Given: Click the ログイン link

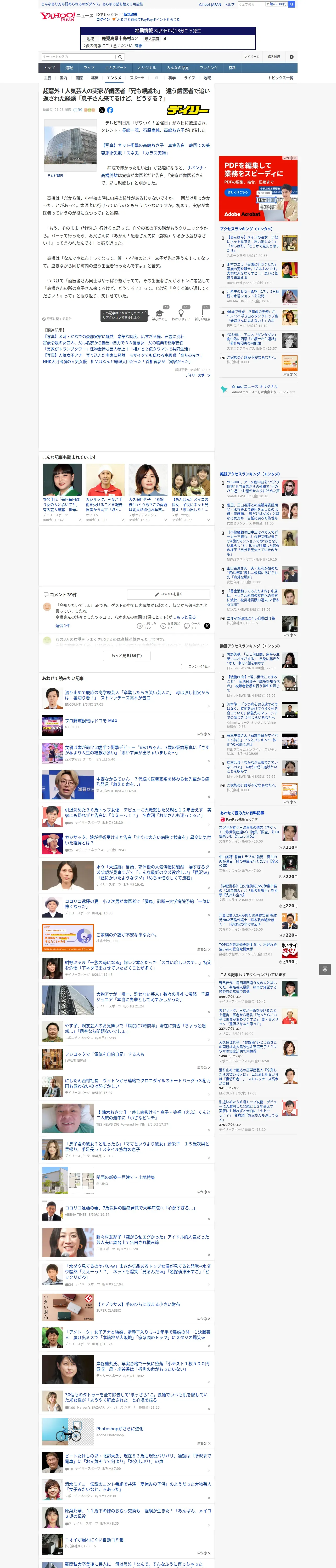Looking at the screenshot, I should [x=103, y=20].
